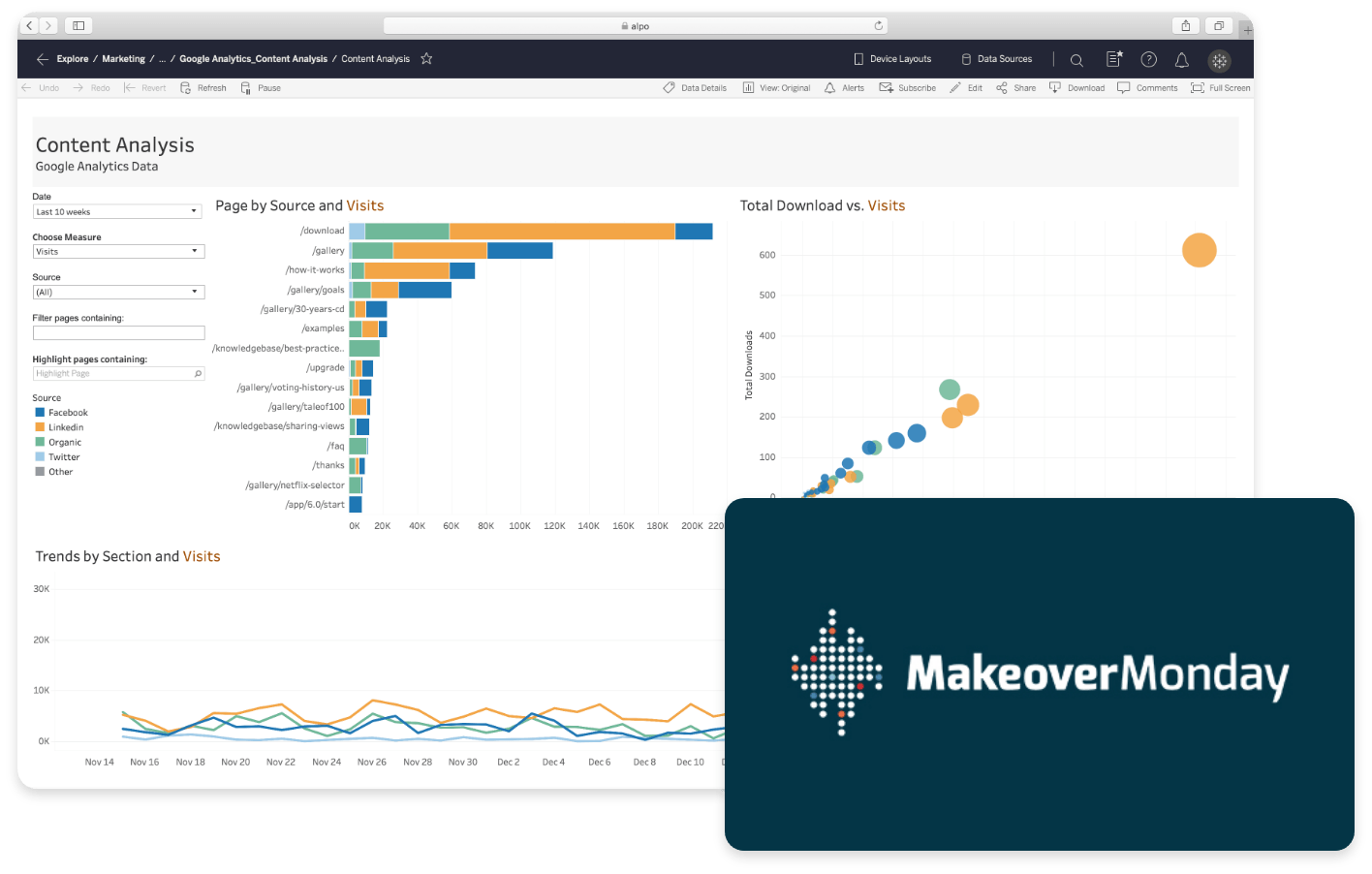Toggle Linkedin source in the legend
Viewport: 1372px width, 874px height.
66,427
